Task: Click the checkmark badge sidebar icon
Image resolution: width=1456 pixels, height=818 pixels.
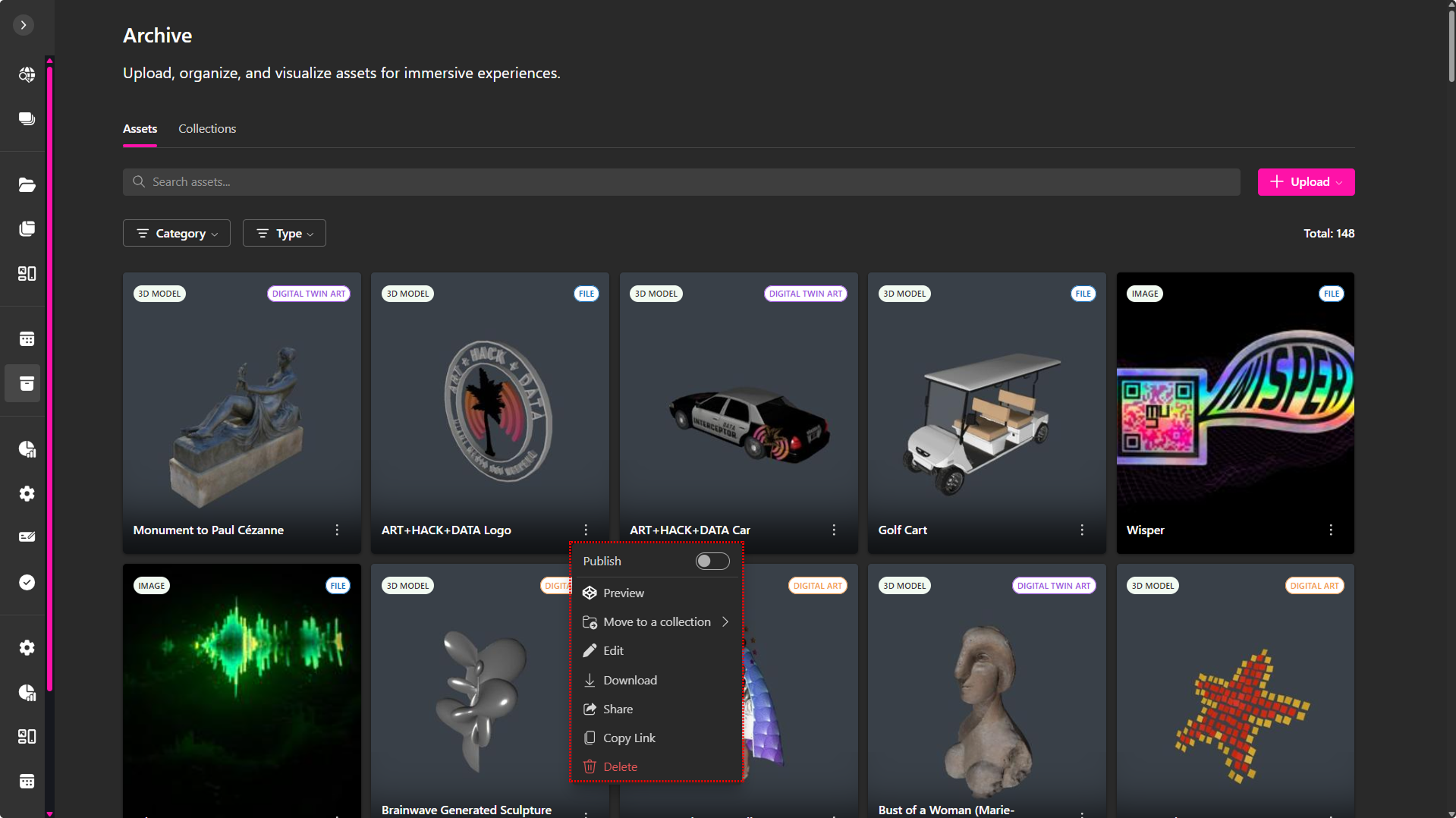Action: [x=27, y=582]
